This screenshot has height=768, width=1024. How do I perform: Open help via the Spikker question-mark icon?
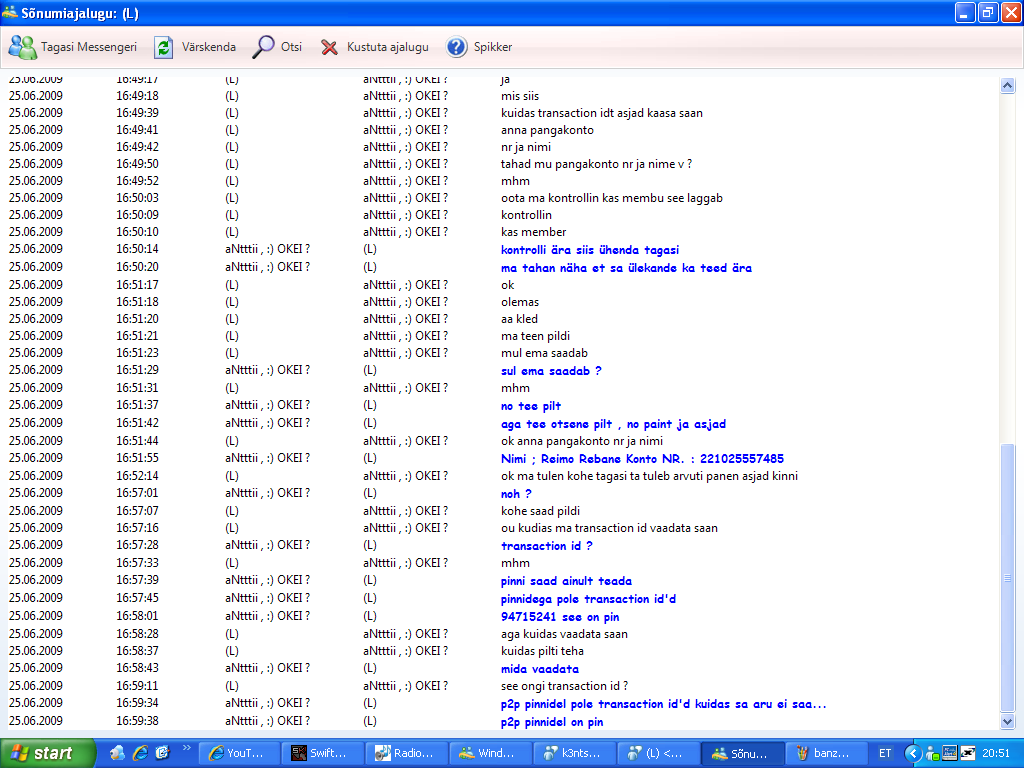coord(458,46)
